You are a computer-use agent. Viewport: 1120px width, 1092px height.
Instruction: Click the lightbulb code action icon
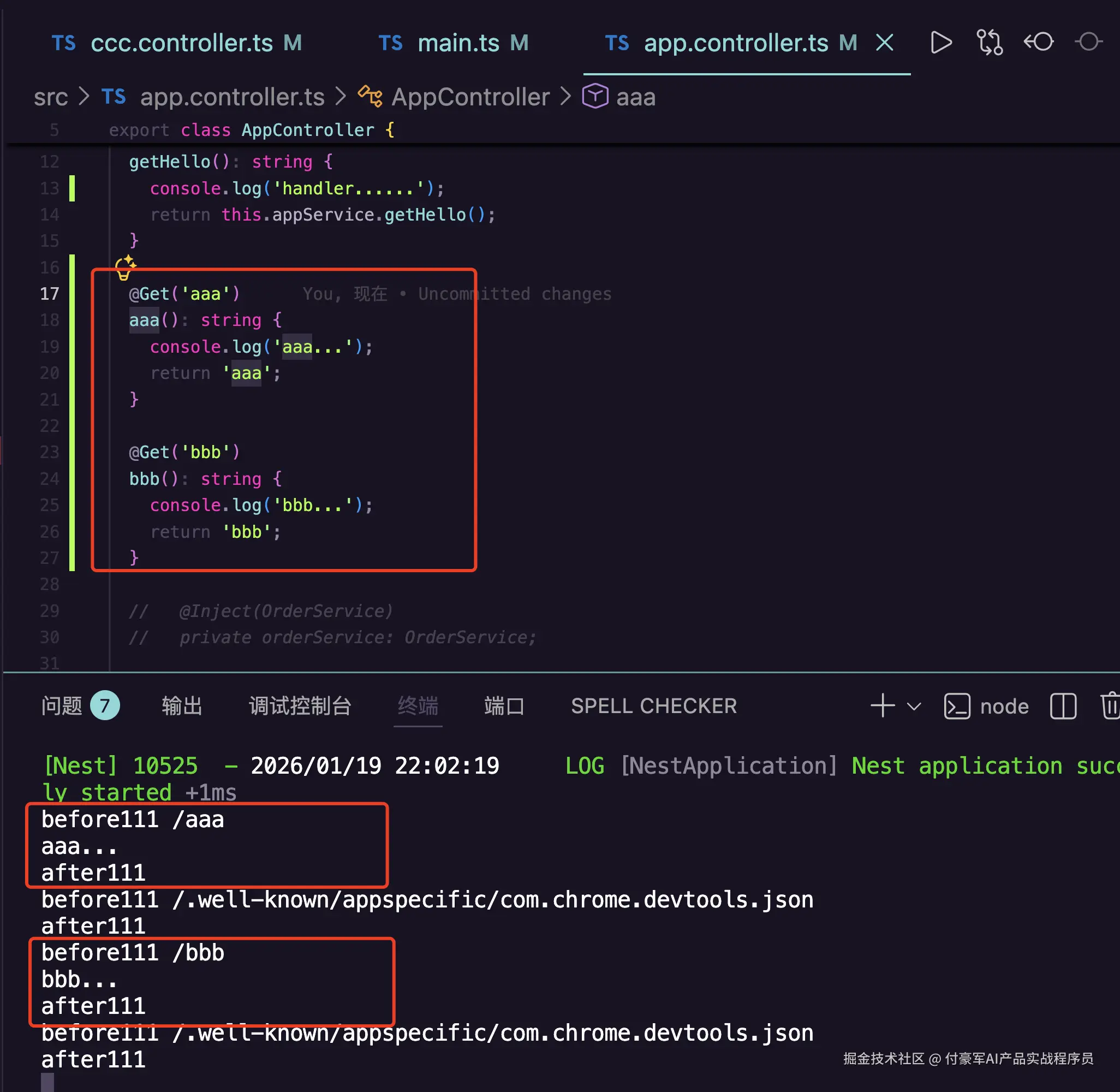125,268
